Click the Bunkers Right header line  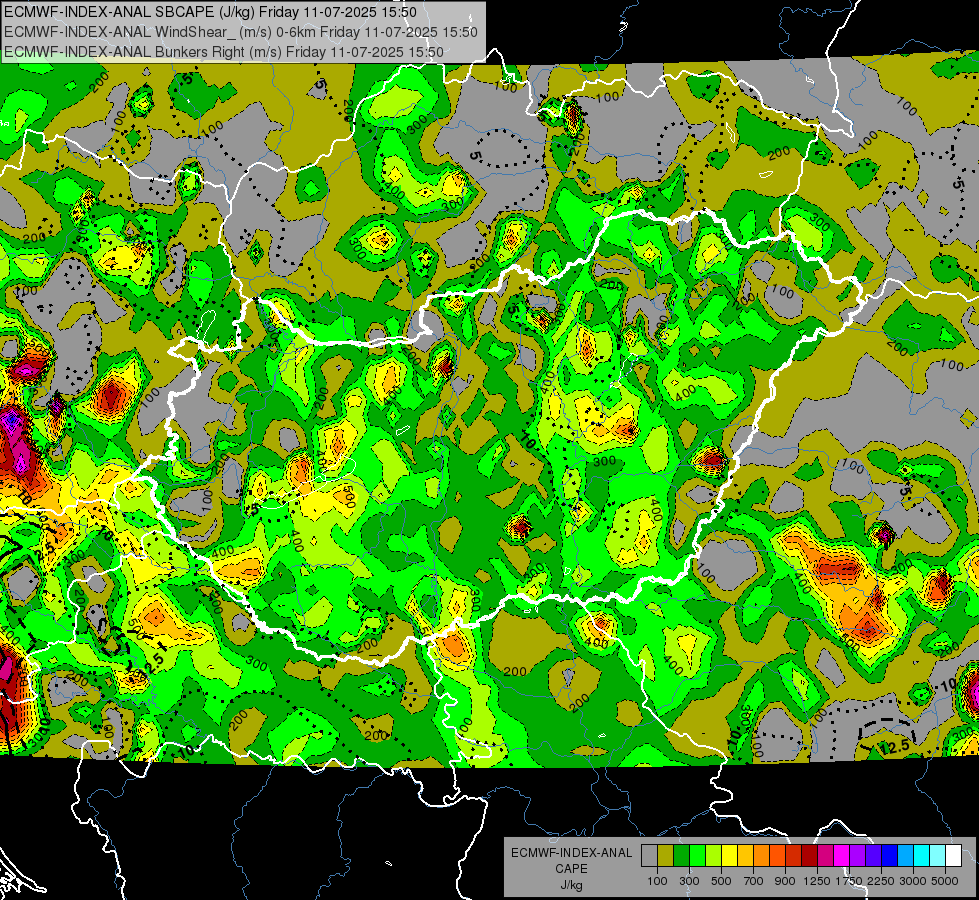pyautogui.click(x=224, y=52)
